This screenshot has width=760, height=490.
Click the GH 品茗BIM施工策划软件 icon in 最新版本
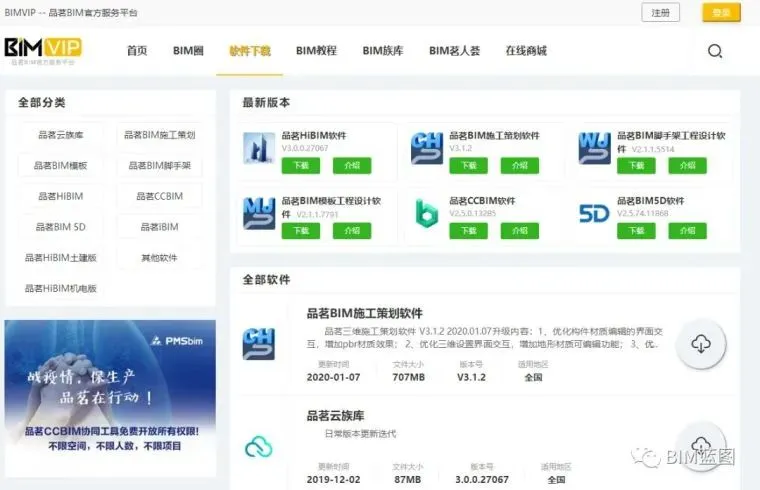[x=427, y=148]
